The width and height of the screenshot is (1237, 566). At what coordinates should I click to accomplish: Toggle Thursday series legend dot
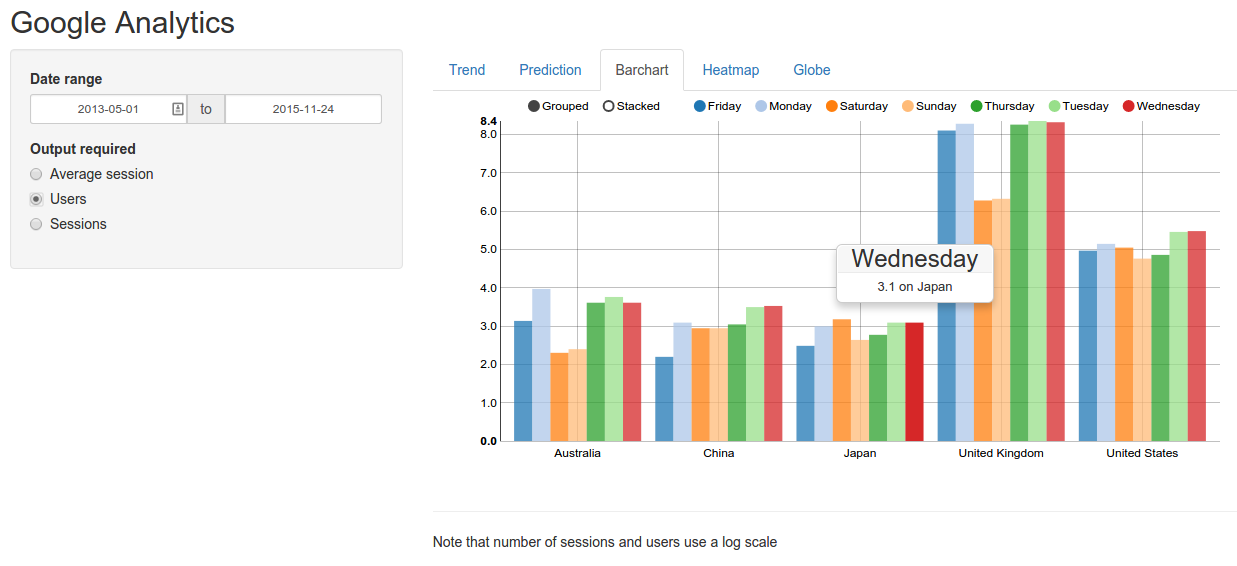click(x=977, y=106)
